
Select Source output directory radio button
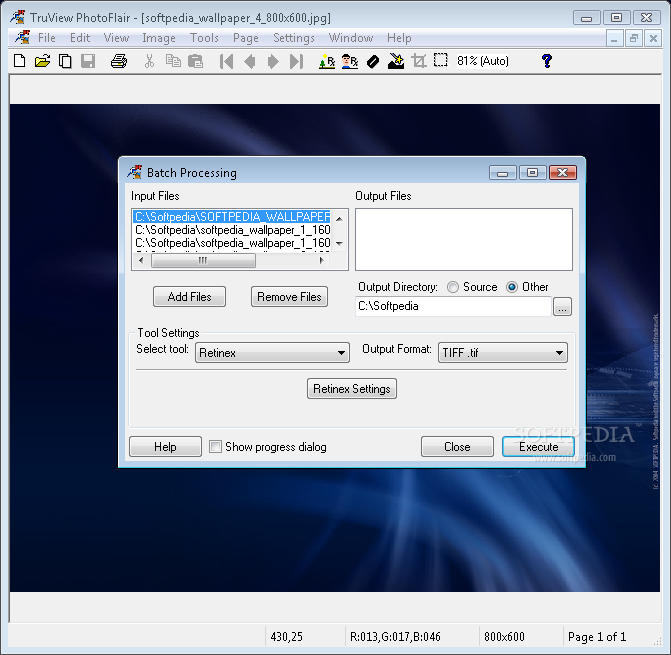tap(453, 287)
